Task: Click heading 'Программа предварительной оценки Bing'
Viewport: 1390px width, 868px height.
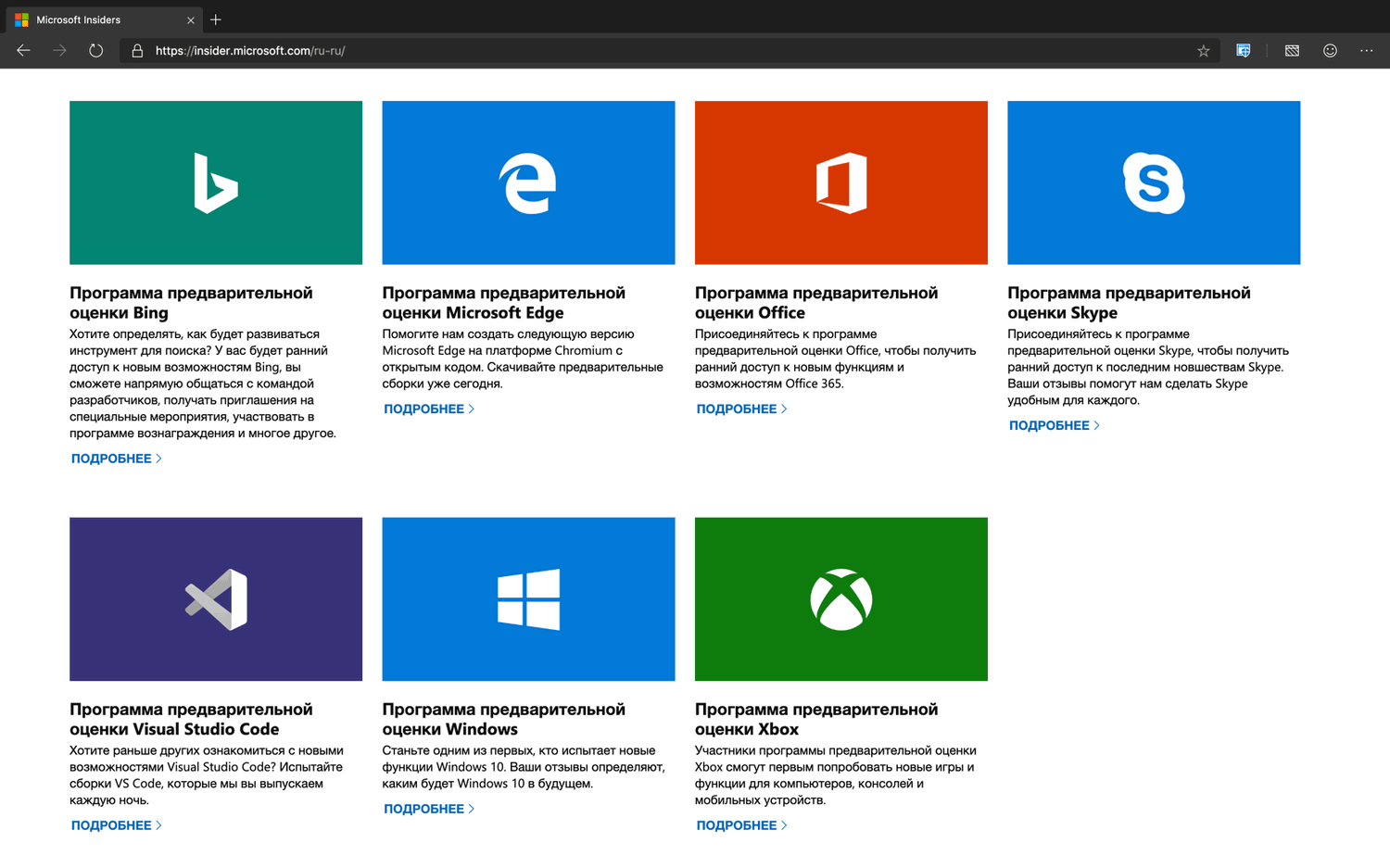Action: point(191,303)
